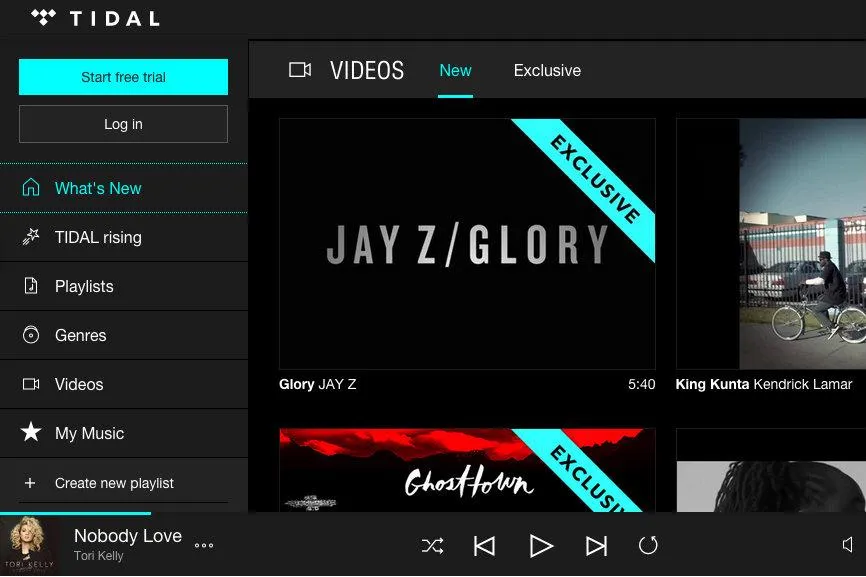Click the Nobody Love track title
The width and height of the screenshot is (866, 577).
click(128, 536)
